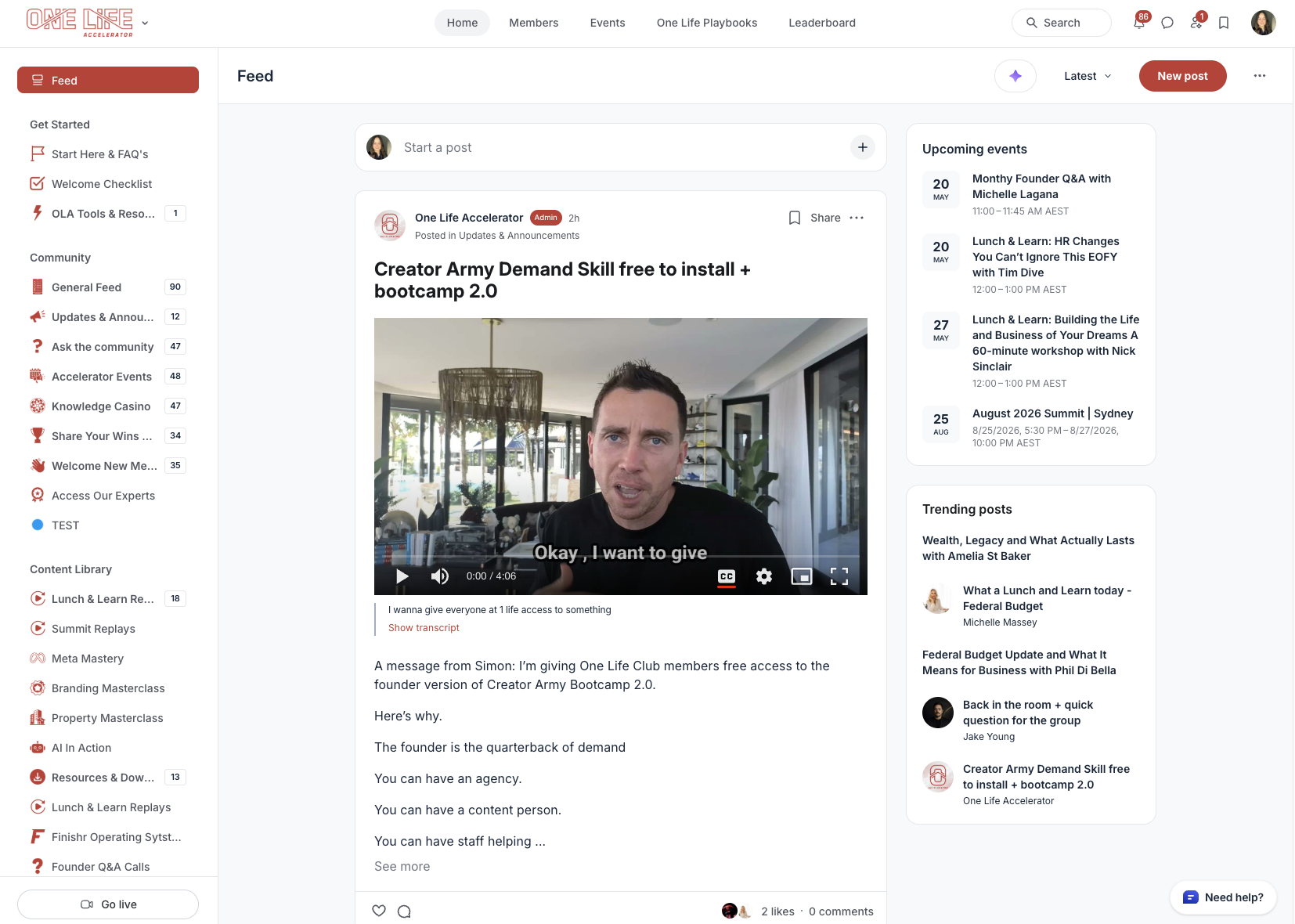Open the Leaderboard tab

click(822, 23)
